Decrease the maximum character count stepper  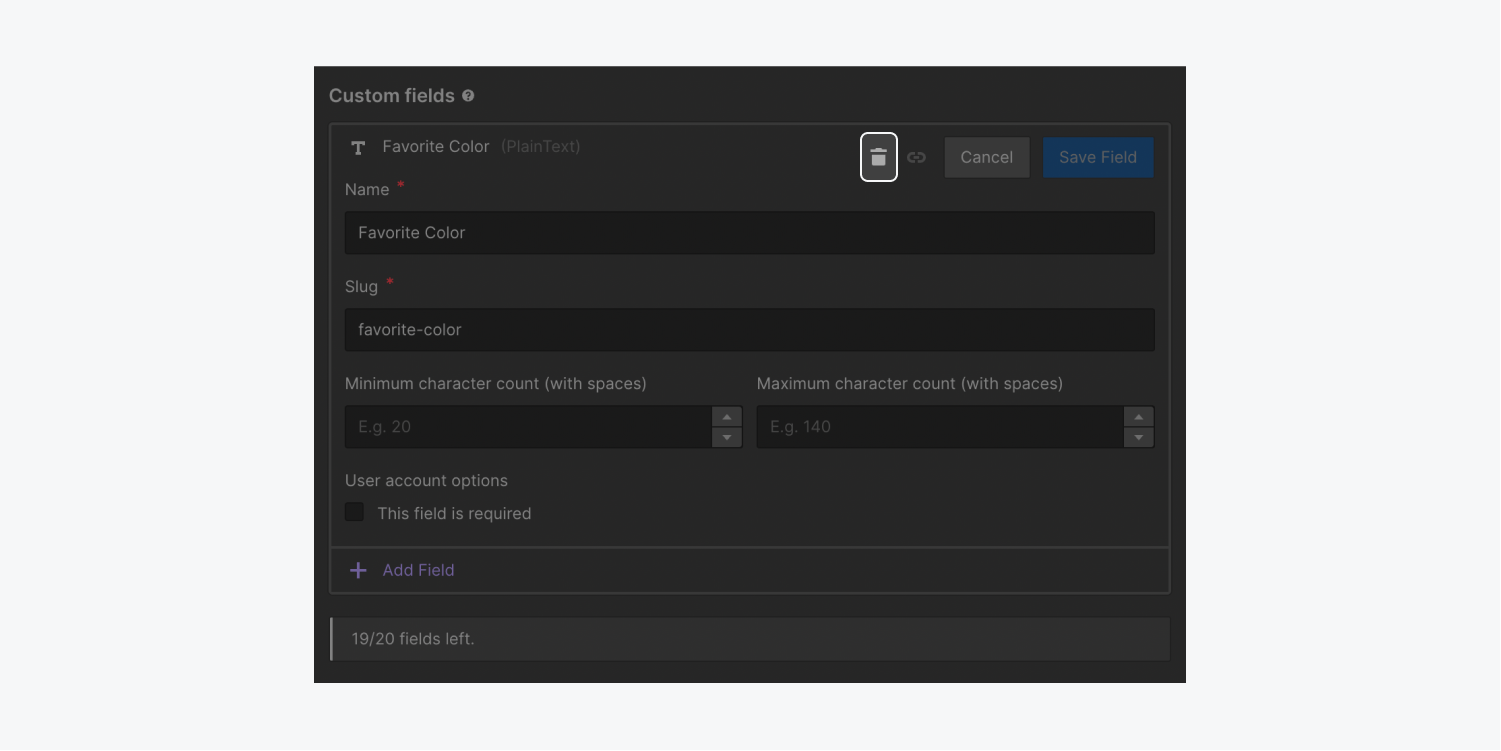(x=1139, y=437)
